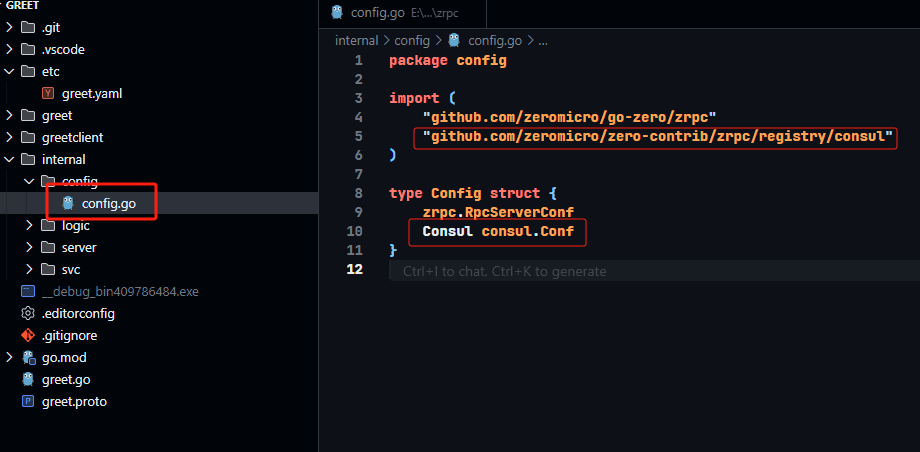This screenshot has height=452, width=920.
Task: Click the YAML icon next to greet.yaml
Action: 48,93
